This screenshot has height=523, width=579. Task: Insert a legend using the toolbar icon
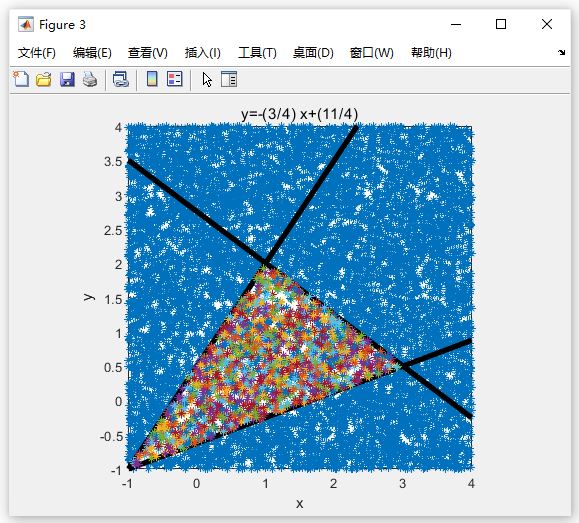click(x=175, y=79)
